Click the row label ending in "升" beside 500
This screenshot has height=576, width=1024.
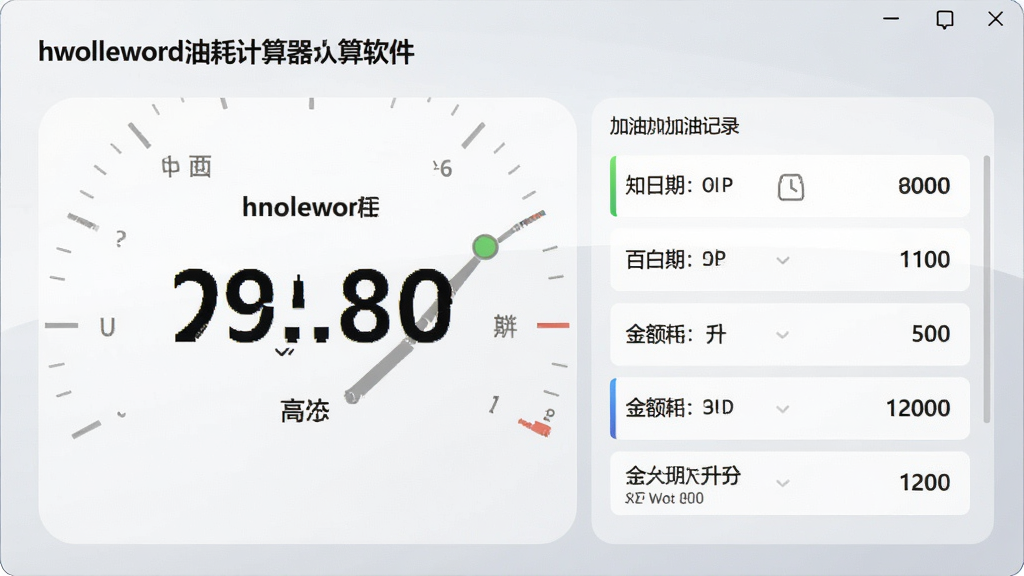point(675,334)
